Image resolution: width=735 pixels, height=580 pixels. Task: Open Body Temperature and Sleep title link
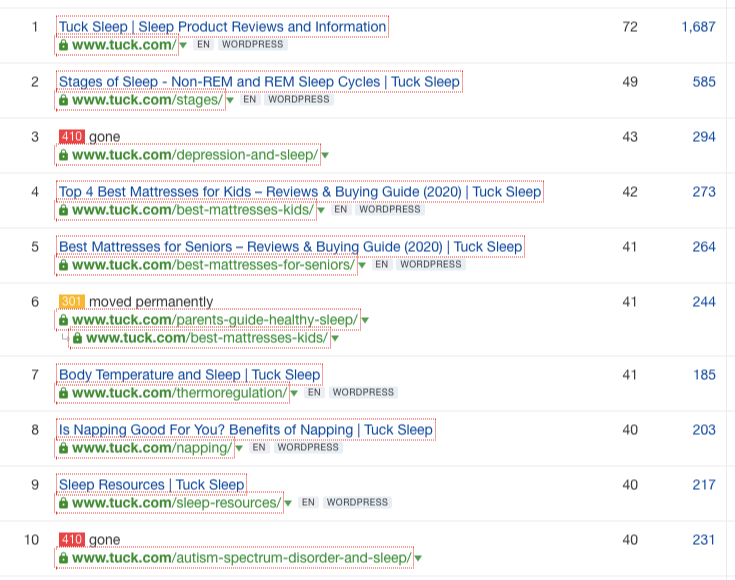click(x=189, y=375)
